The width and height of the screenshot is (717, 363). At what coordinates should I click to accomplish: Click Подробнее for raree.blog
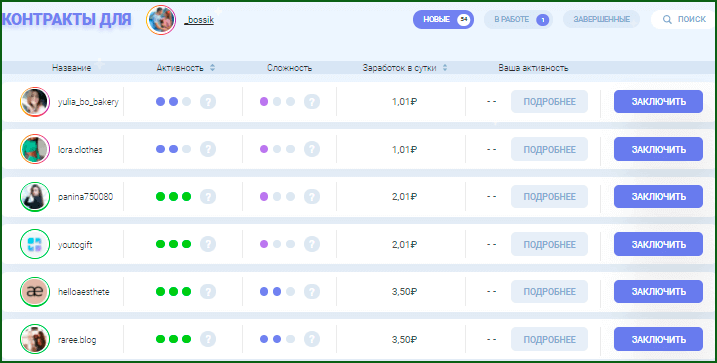pos(549,339)
